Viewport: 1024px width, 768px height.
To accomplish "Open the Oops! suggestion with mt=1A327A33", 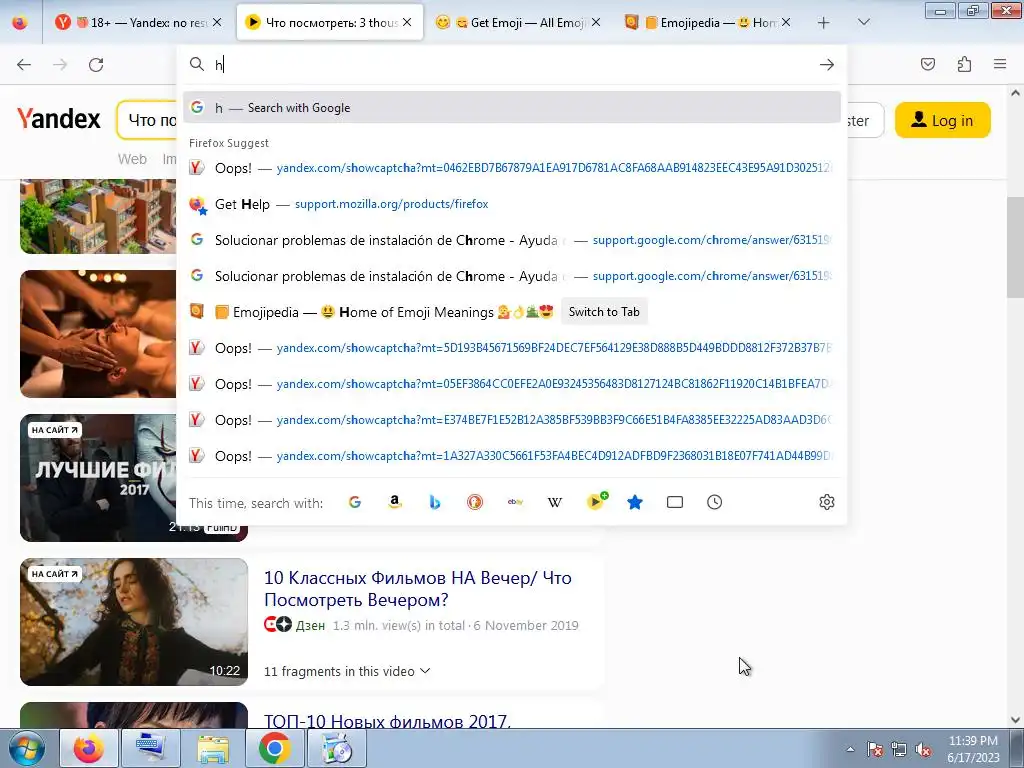I will 511,456.
